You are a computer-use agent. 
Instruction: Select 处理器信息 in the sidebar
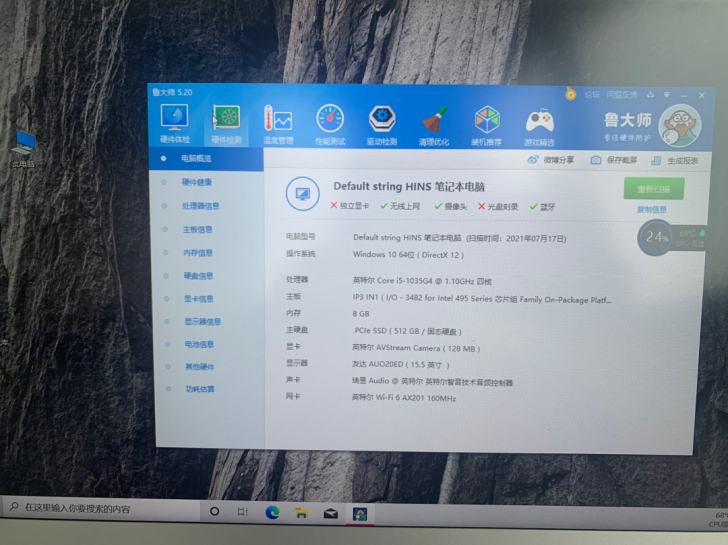[200, 206]
